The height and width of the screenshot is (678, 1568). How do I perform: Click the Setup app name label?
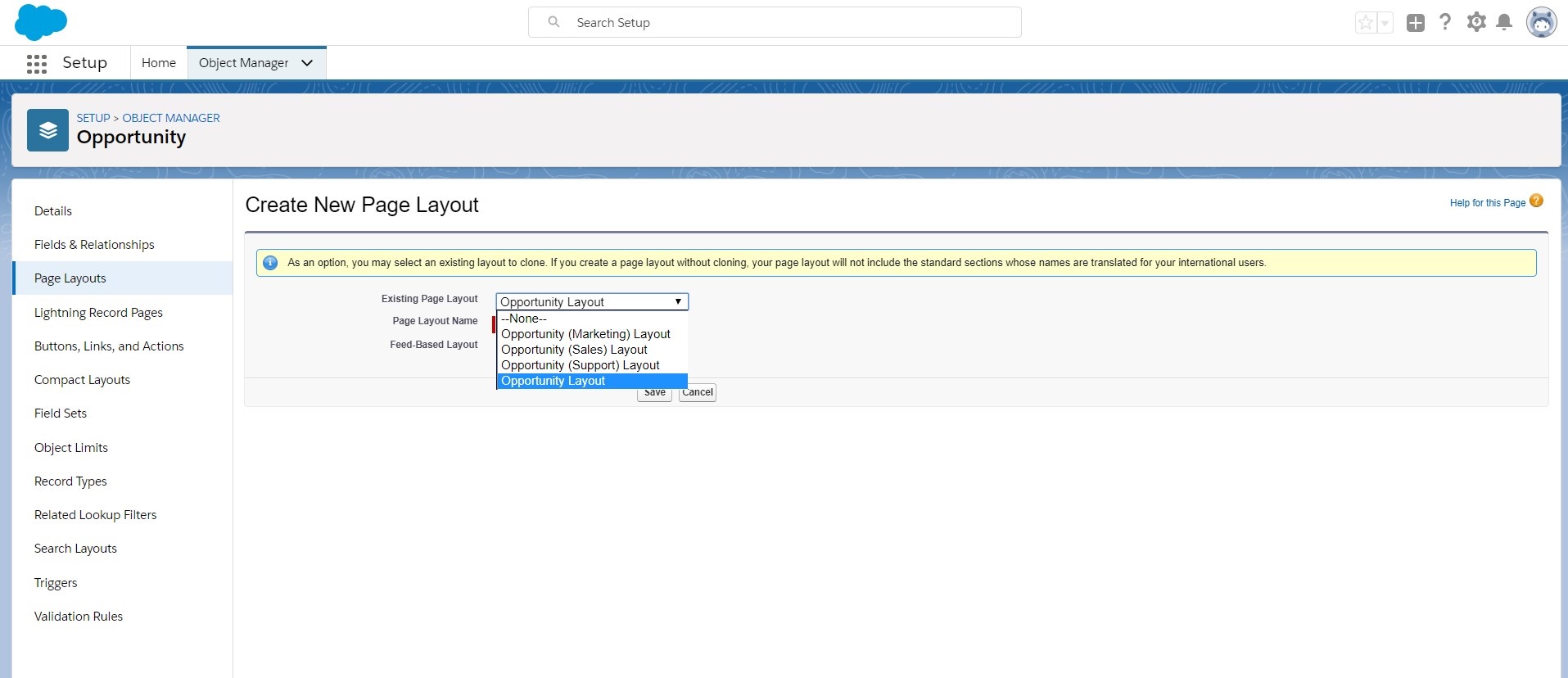pyautogui.click(x=85, y=63)
